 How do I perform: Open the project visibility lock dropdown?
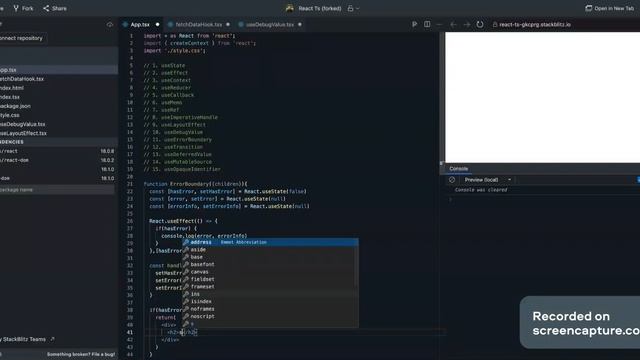(x=353, y=8)
